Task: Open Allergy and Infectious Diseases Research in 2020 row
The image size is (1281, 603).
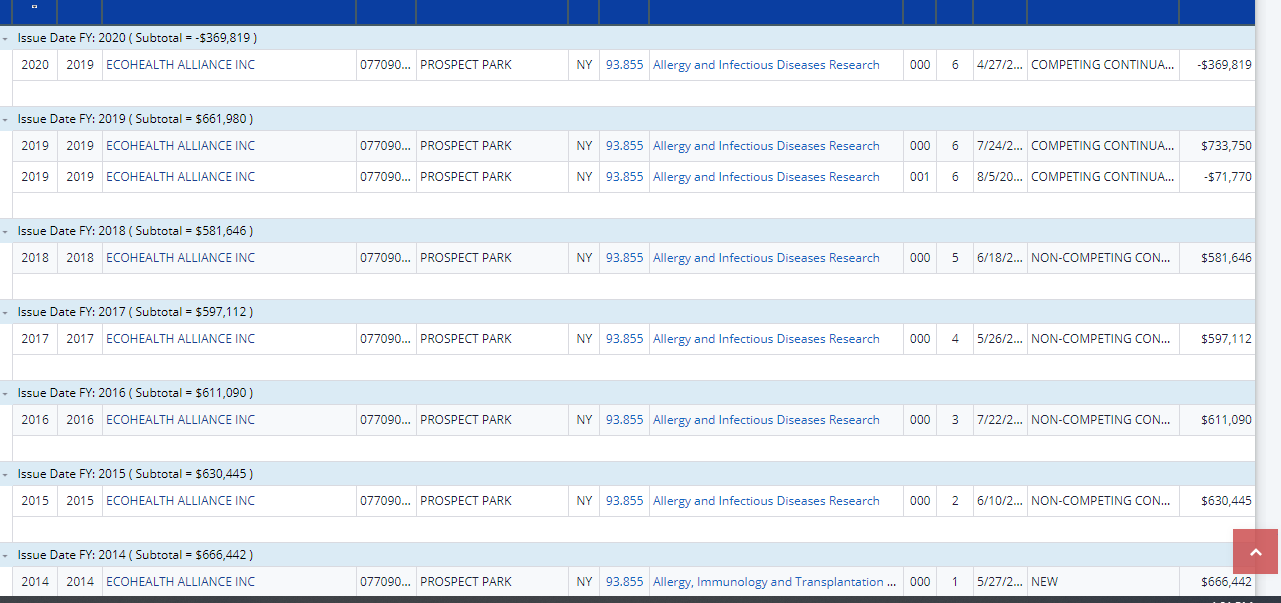Action: coord(766,65)
